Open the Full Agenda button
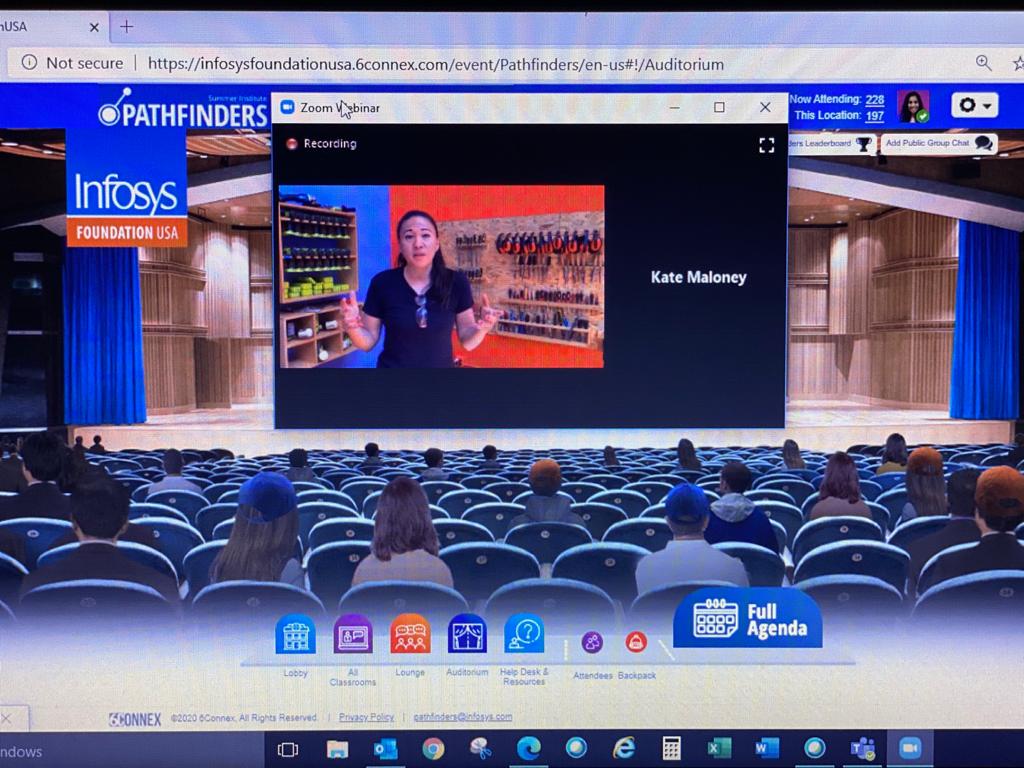1024x768 pixels. 748,619
